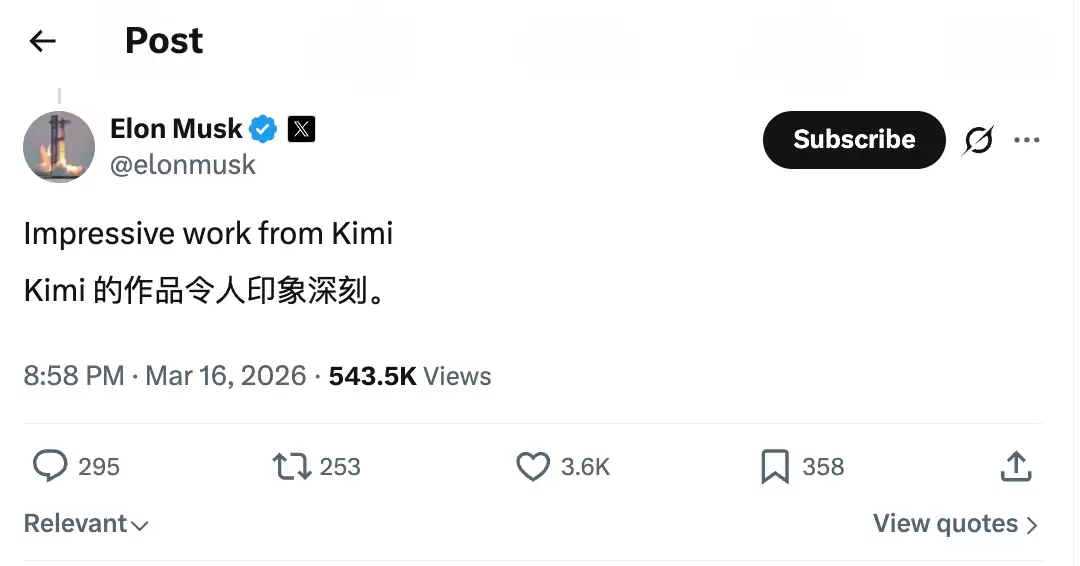The width and height of the screenshot is (1080, 566).
Task: Click the 543.5K Views count
Action: (410, 376)
